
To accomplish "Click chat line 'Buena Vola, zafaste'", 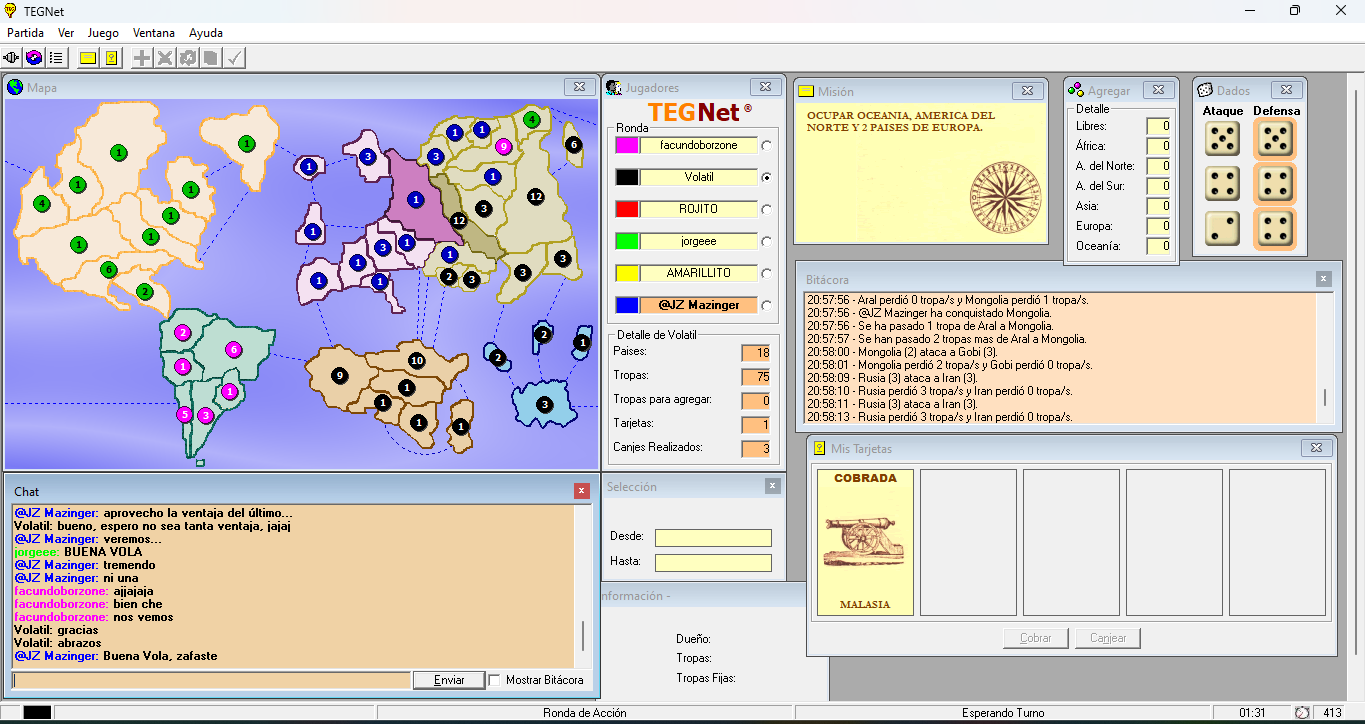I will [x=160, y=657].
